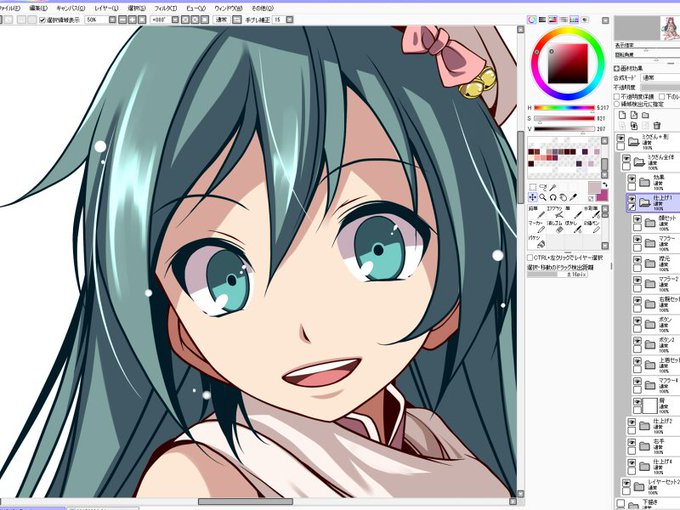Swap foreground and background colors

(x=606, y=185)
